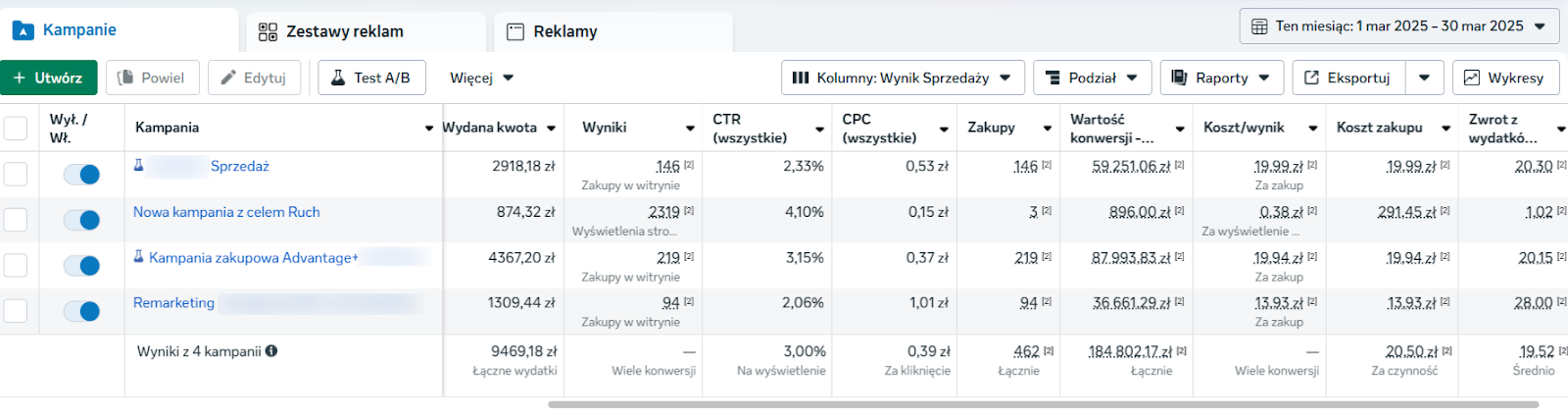Open the Koszt zakupu column dropdown arrow

[1445, 129]
